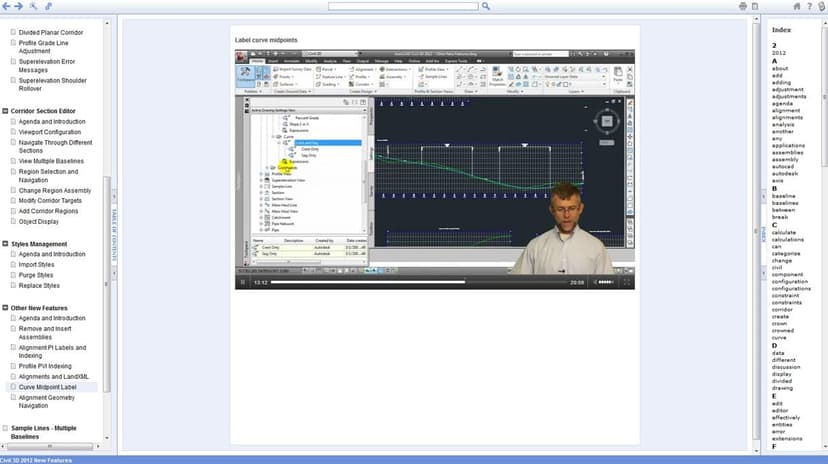
Task: Select the vertical Index tab
Action: (763, 234)
